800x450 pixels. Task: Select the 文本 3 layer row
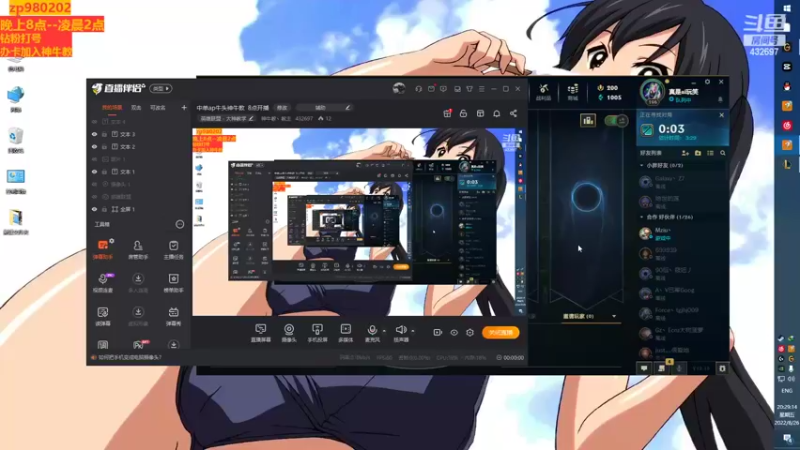(x=139, y=134)
